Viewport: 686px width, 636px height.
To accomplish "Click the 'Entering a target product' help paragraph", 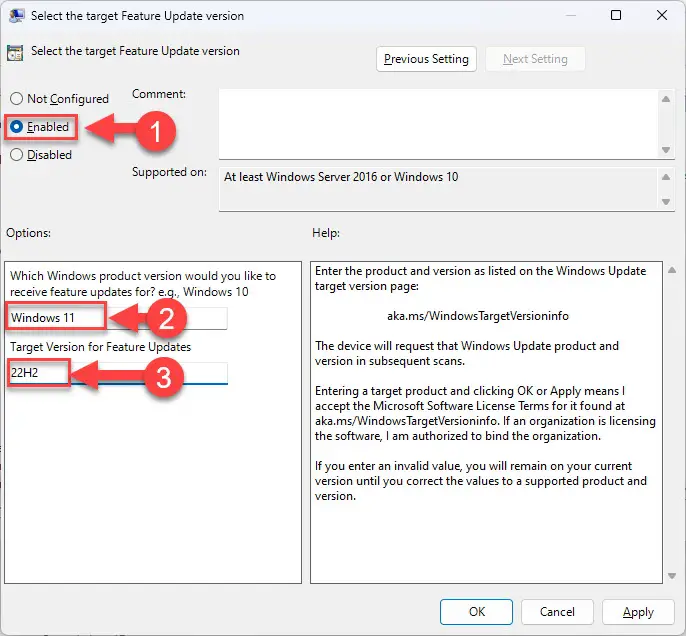I will click(485, 413).
